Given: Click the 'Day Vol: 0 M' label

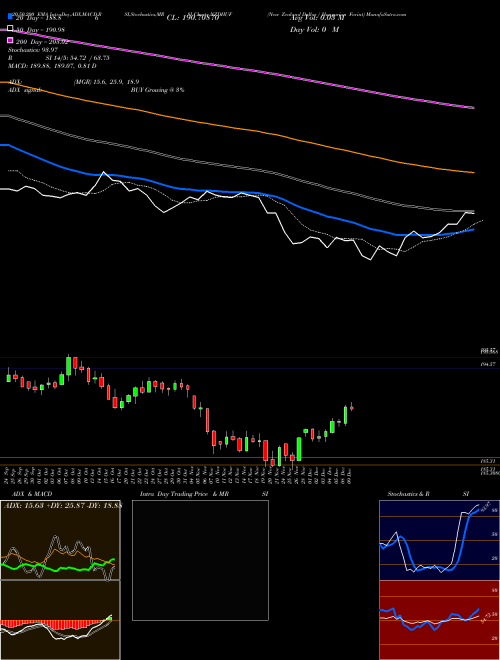Looking at the screenshot, I should pyautogui.click(x=314, y=30).
